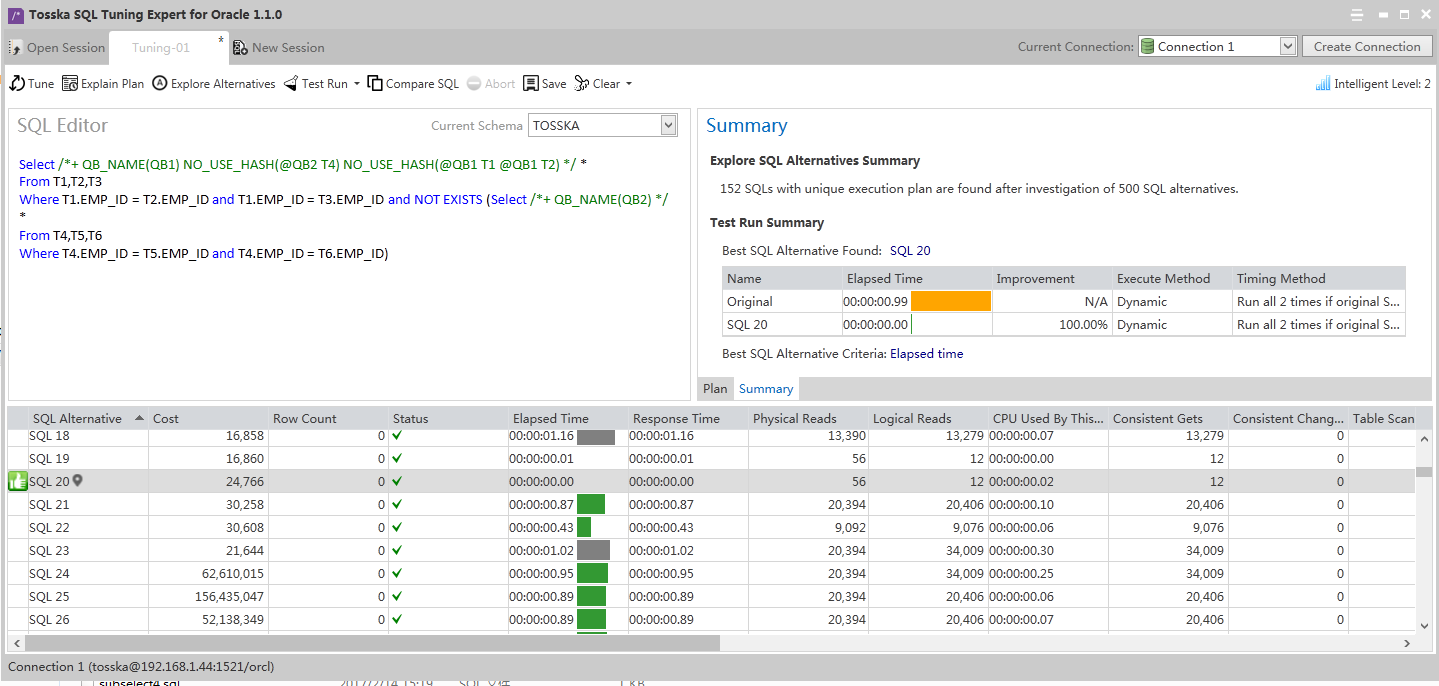Open the Current Connection dropdown
This screenshot has width=1439, height=686.
click(1286, 47)
